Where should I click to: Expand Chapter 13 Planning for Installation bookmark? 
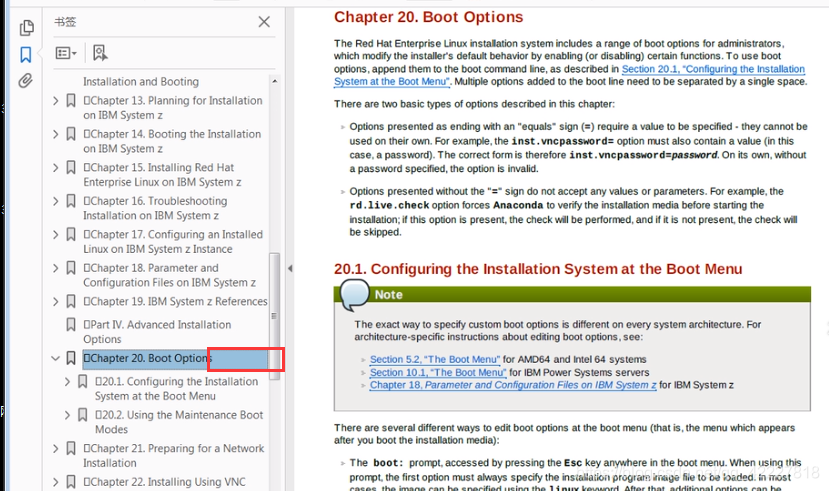56,100
